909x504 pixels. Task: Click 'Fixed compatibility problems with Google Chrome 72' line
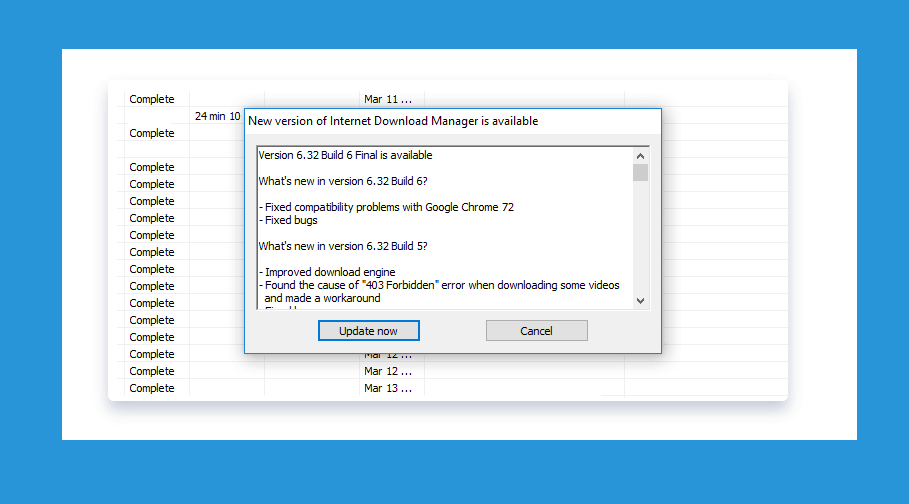coord(386,207)
